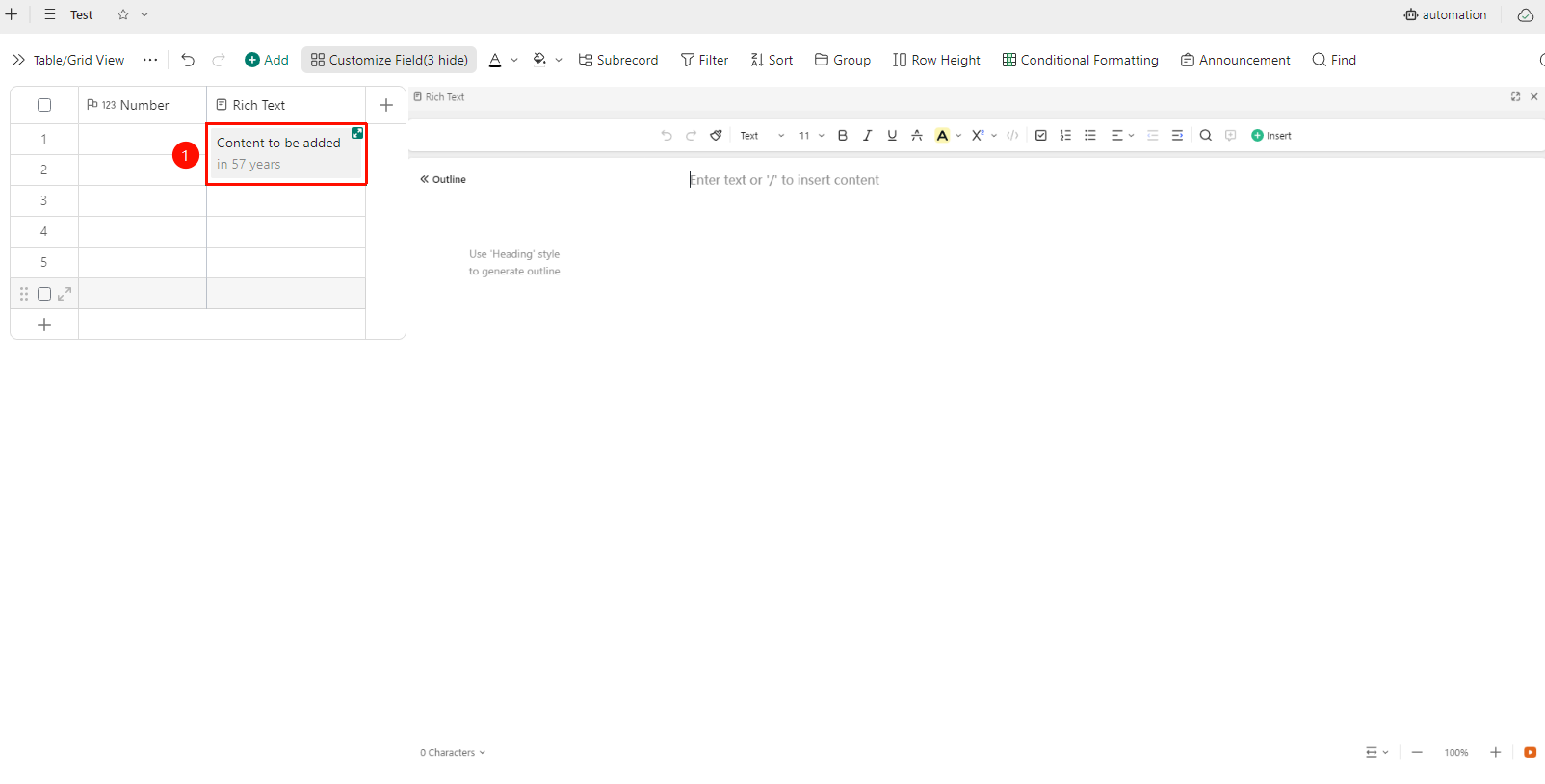Viewport: 1545px width, 784px height.
Task: Insert a bulleted list
Action: (1090, 136)
